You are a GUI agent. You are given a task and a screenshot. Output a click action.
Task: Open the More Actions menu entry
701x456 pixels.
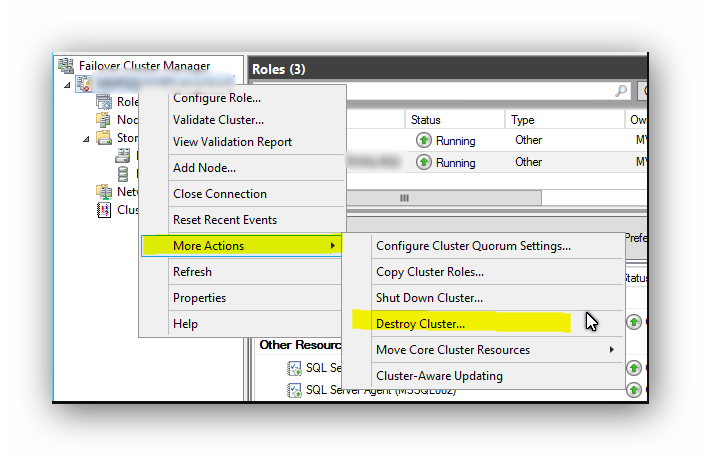pyautogui.click(x=241, y=245)
